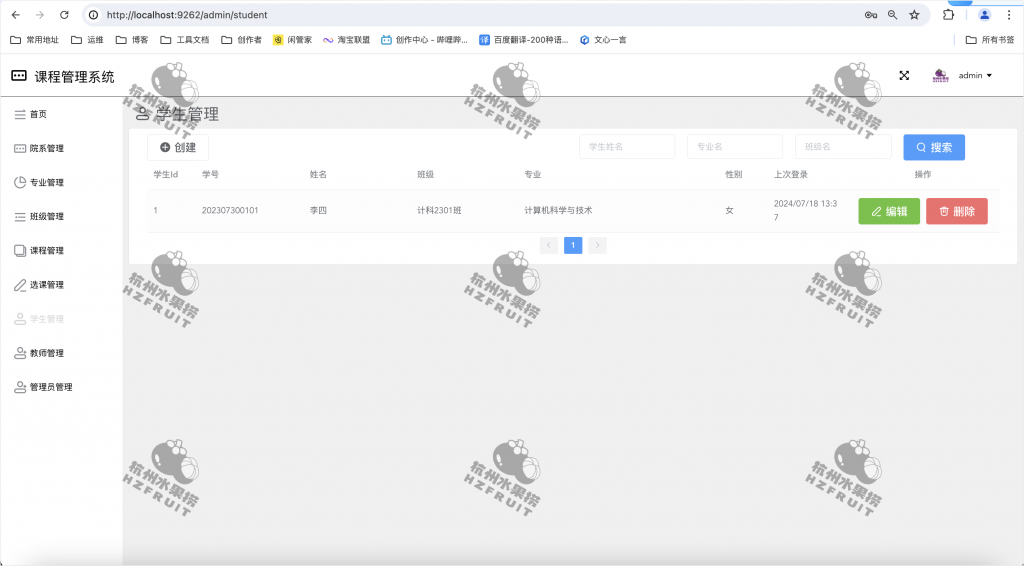Go to the next page of results
This screenshot has height=566, width=1024.
(x=598, y=245)
